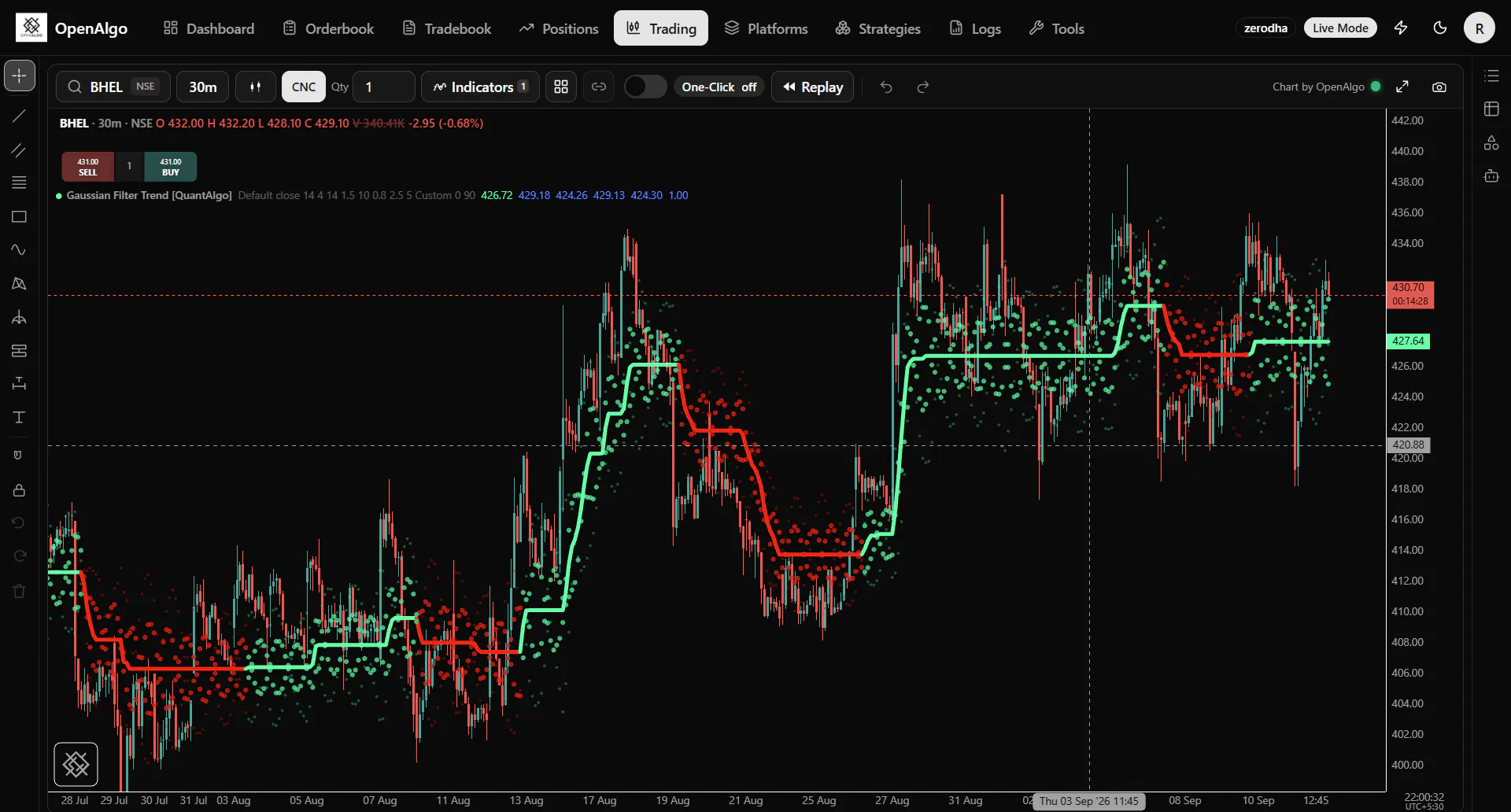Select the price range measure tool
The height and width of the screenshot is (812, 1511).
[x=20, y=383]
